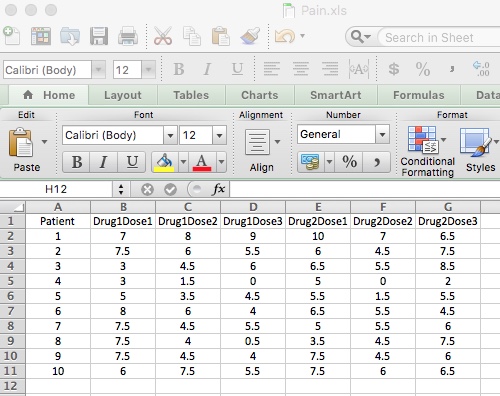Open the General number format dropdown
Image resolution: width=500 pixels, height=396 pixels.
382,135
